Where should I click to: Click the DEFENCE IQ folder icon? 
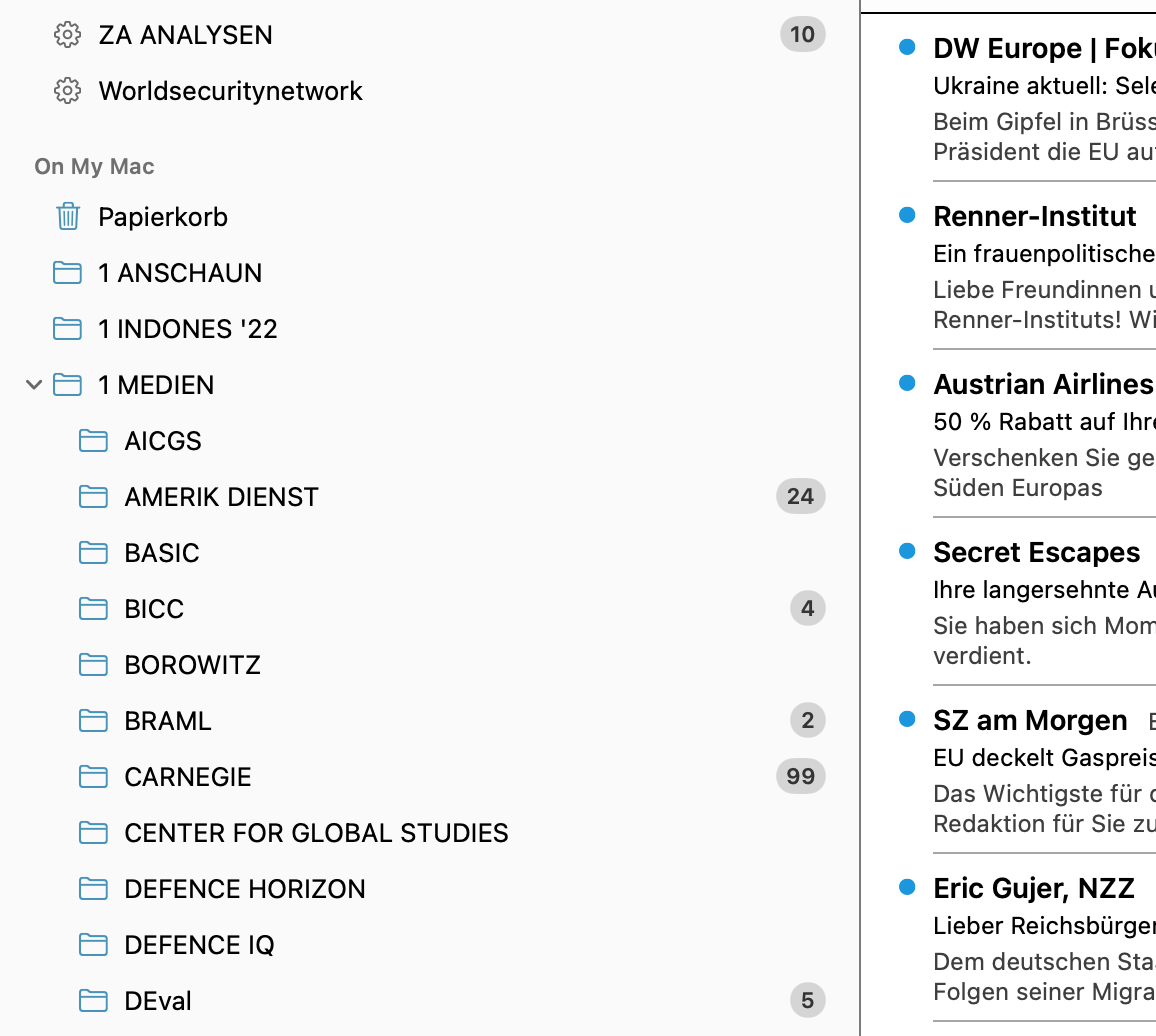point(93,945)
